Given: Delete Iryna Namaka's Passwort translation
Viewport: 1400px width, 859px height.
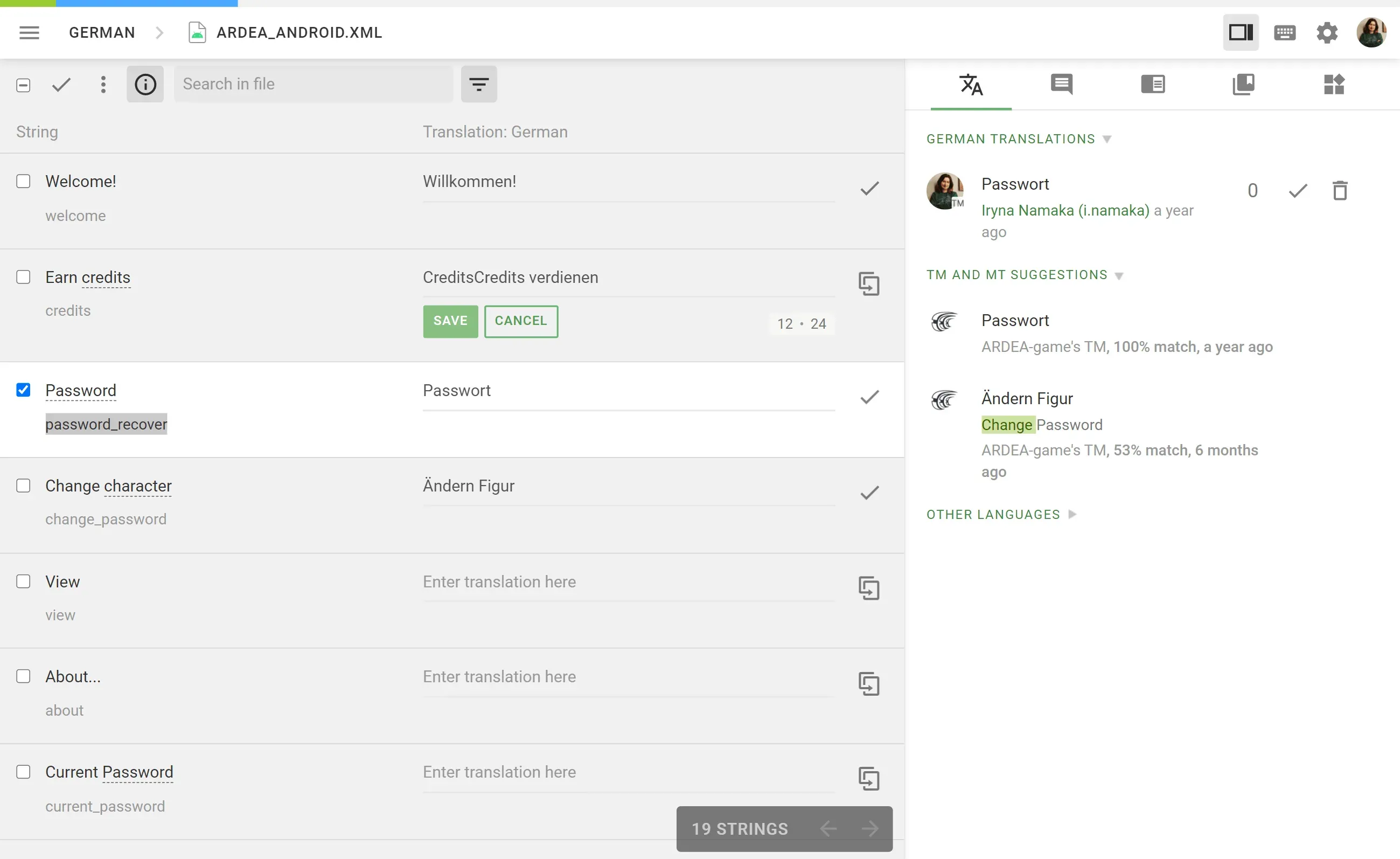Looking at the screenshot, I should [x=1340, y=190].
